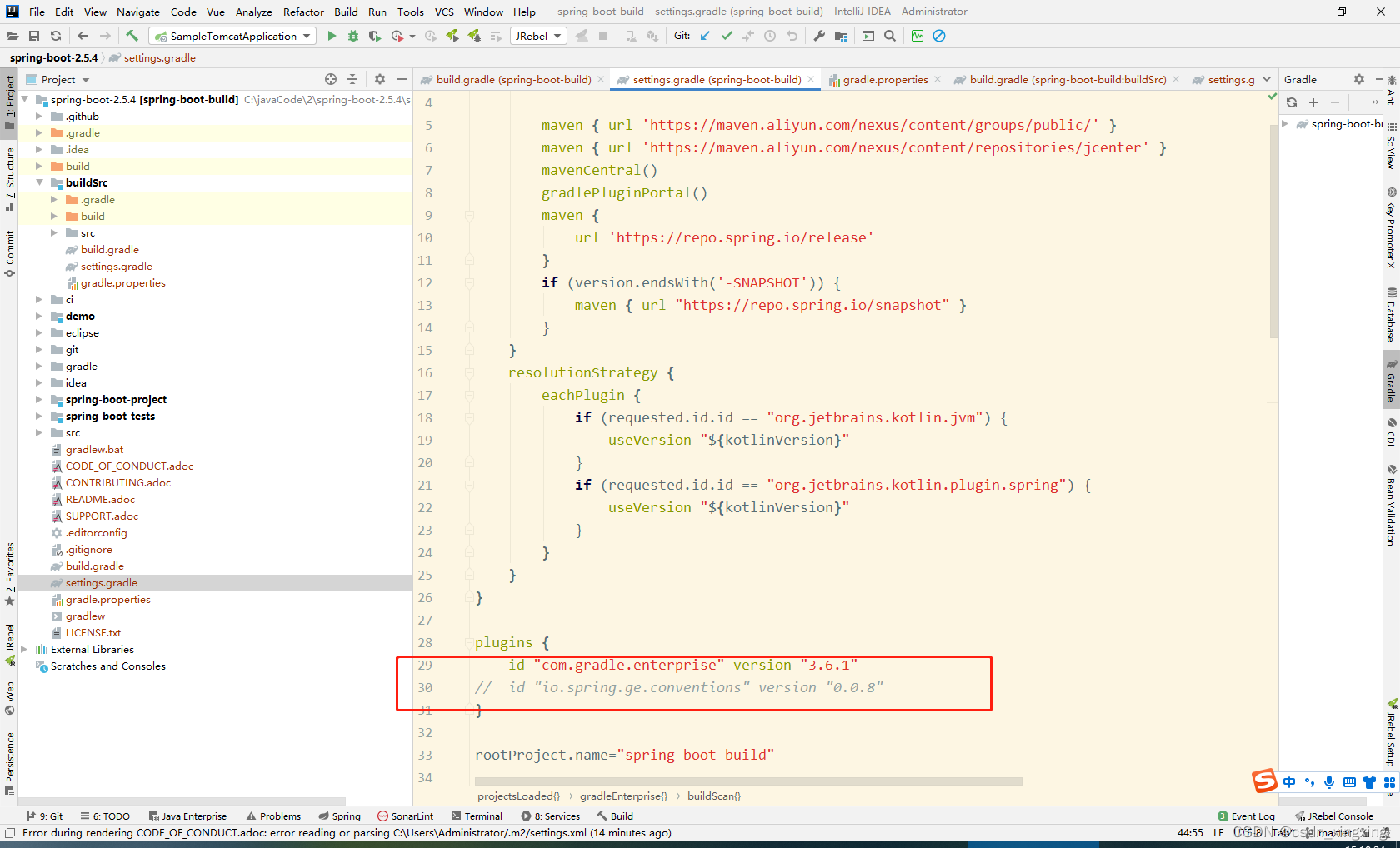Build the project using the hammer icon
This screenshot has width=1400, height=848.
tap(132, 36)
